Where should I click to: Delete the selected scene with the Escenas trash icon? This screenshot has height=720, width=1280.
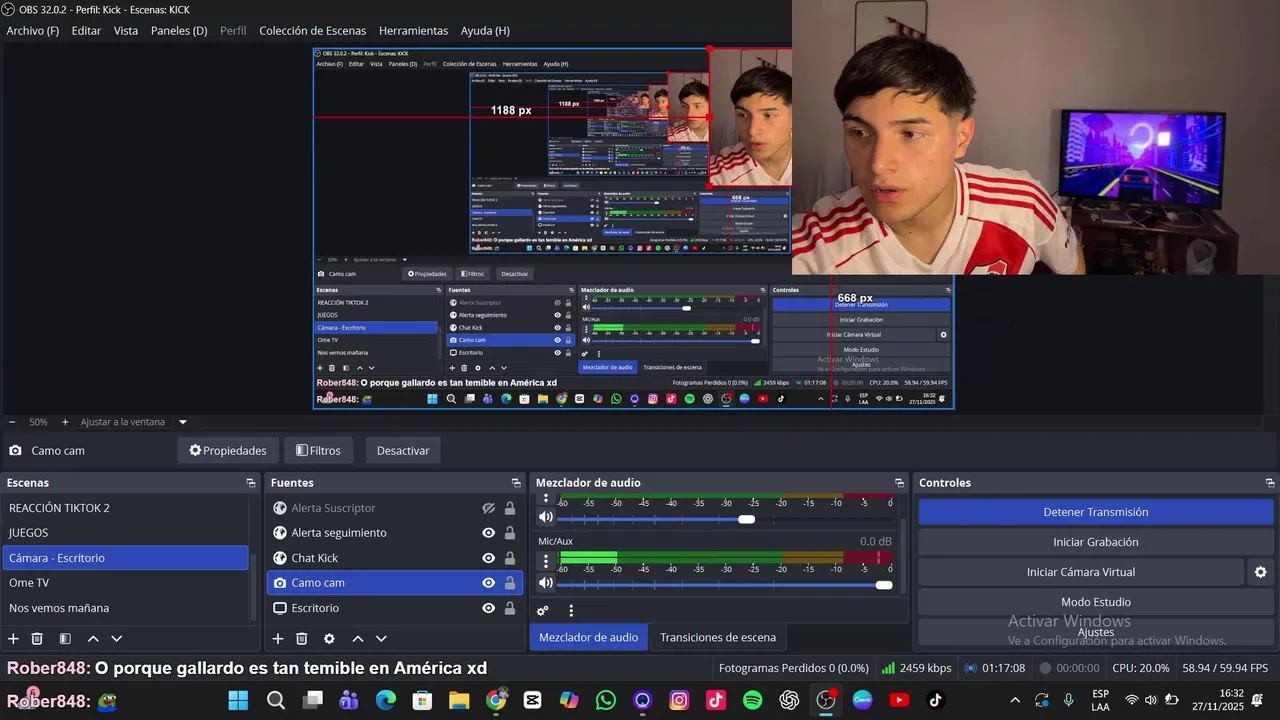37,638
